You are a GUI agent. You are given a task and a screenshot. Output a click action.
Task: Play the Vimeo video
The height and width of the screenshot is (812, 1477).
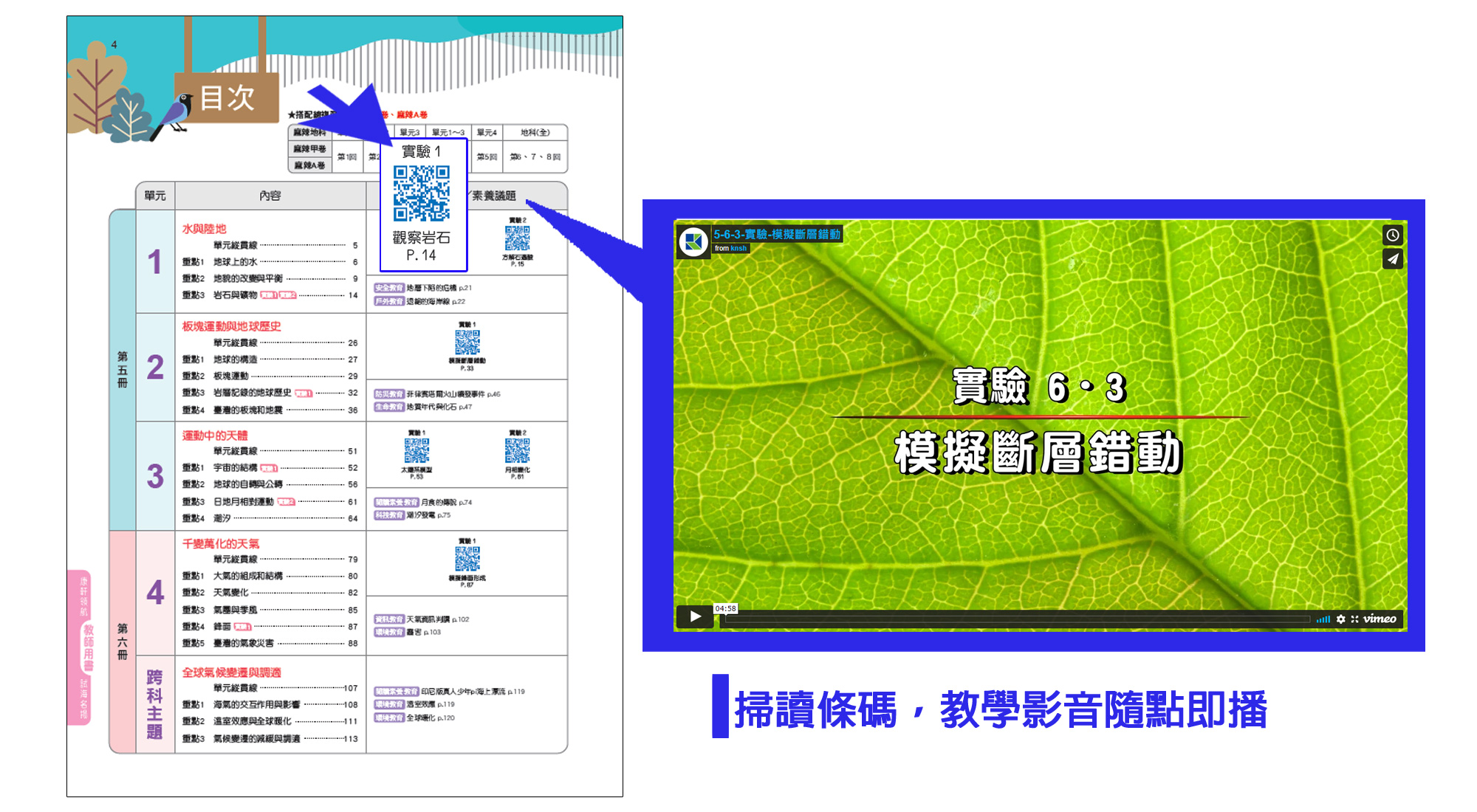pyautogui.click(x=695, y=616)
